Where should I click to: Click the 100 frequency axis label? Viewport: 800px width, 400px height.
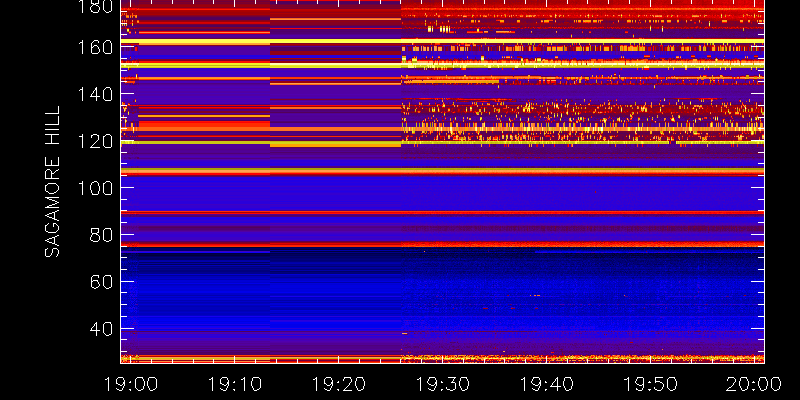[x=95, y=188]
